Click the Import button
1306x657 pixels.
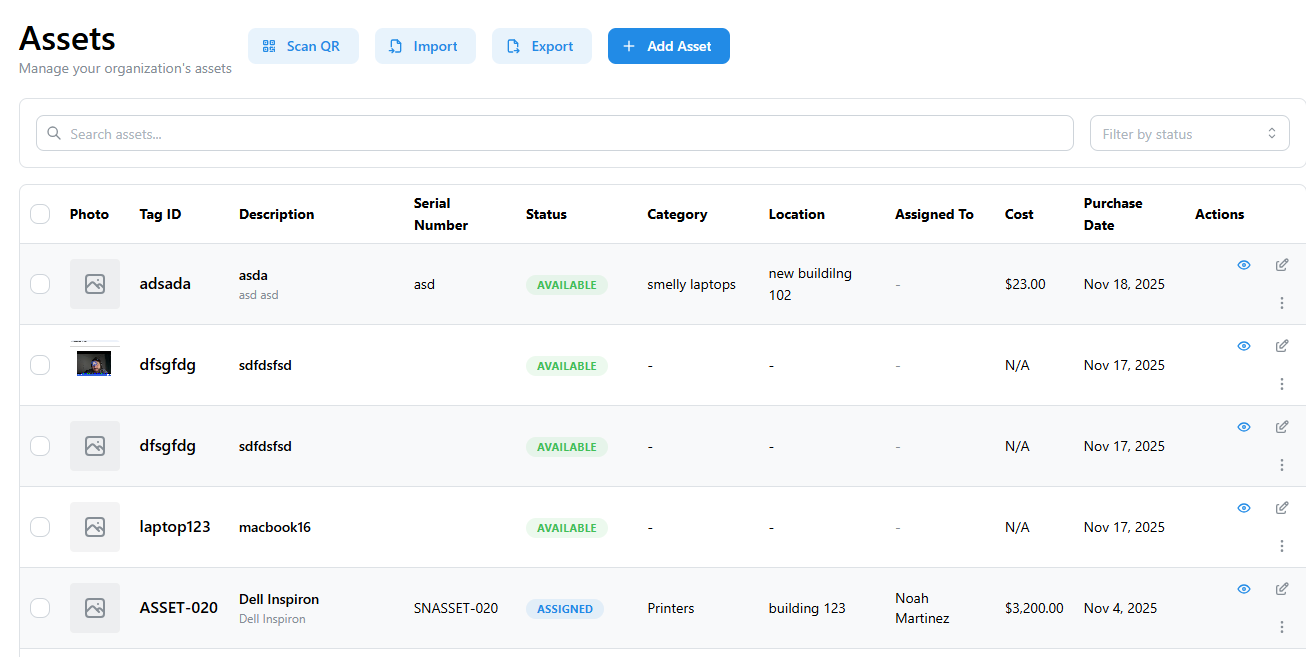click(425, 46)
